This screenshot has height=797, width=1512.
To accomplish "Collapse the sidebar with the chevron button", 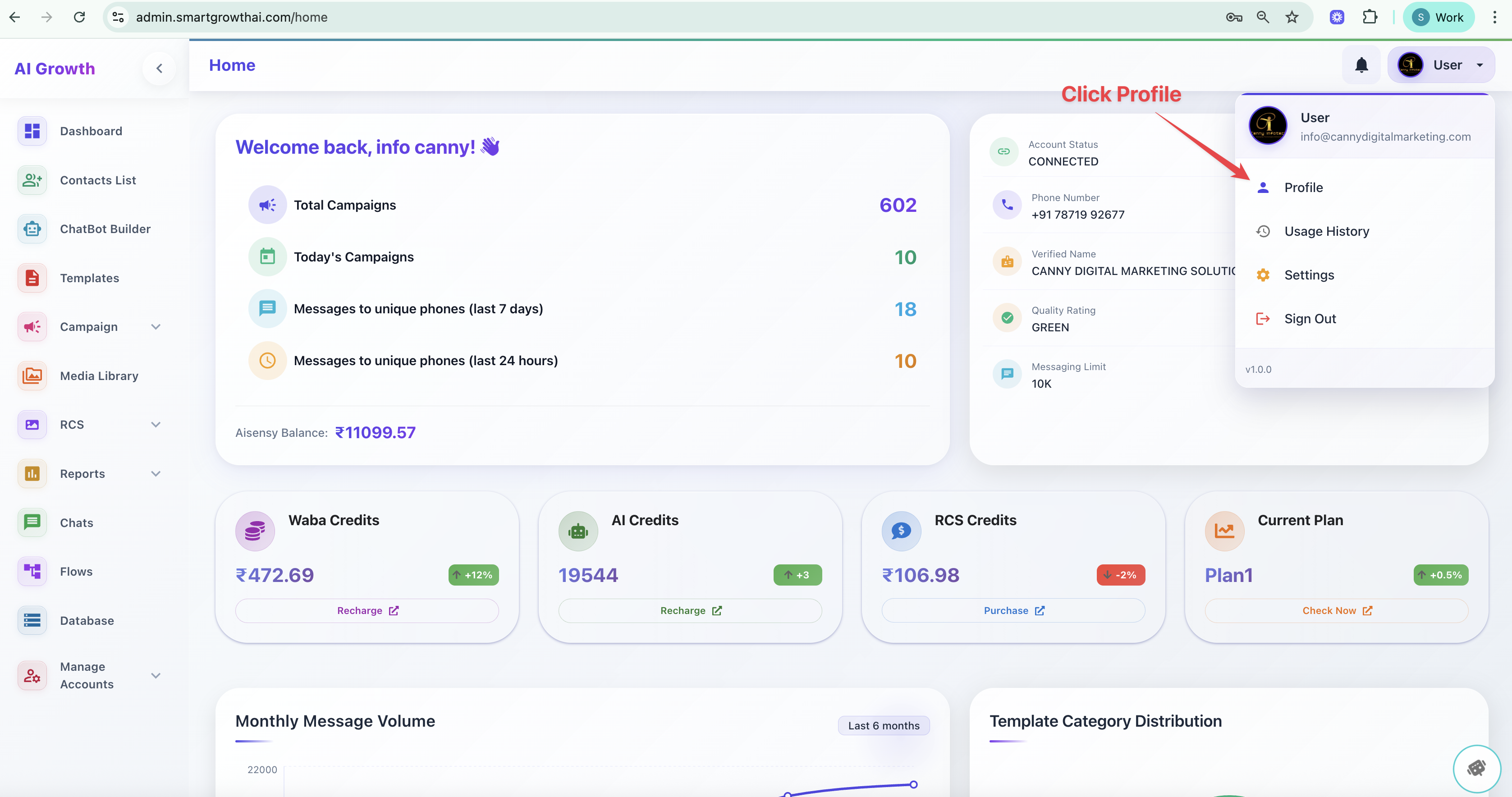I will click(159, 69).
